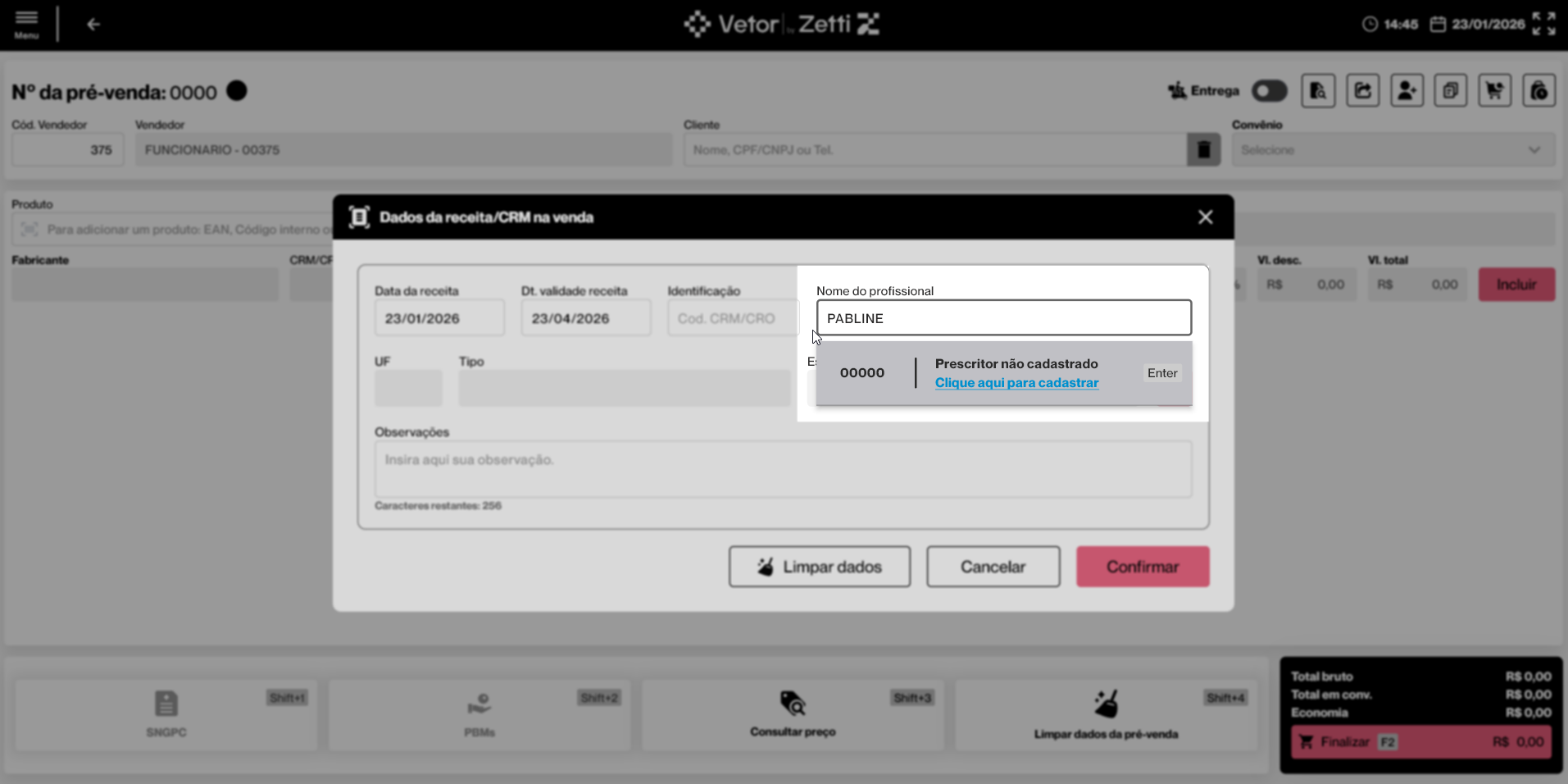Open the Convênio dropdown
The image size is (1568, 784).
point(1393,150)
